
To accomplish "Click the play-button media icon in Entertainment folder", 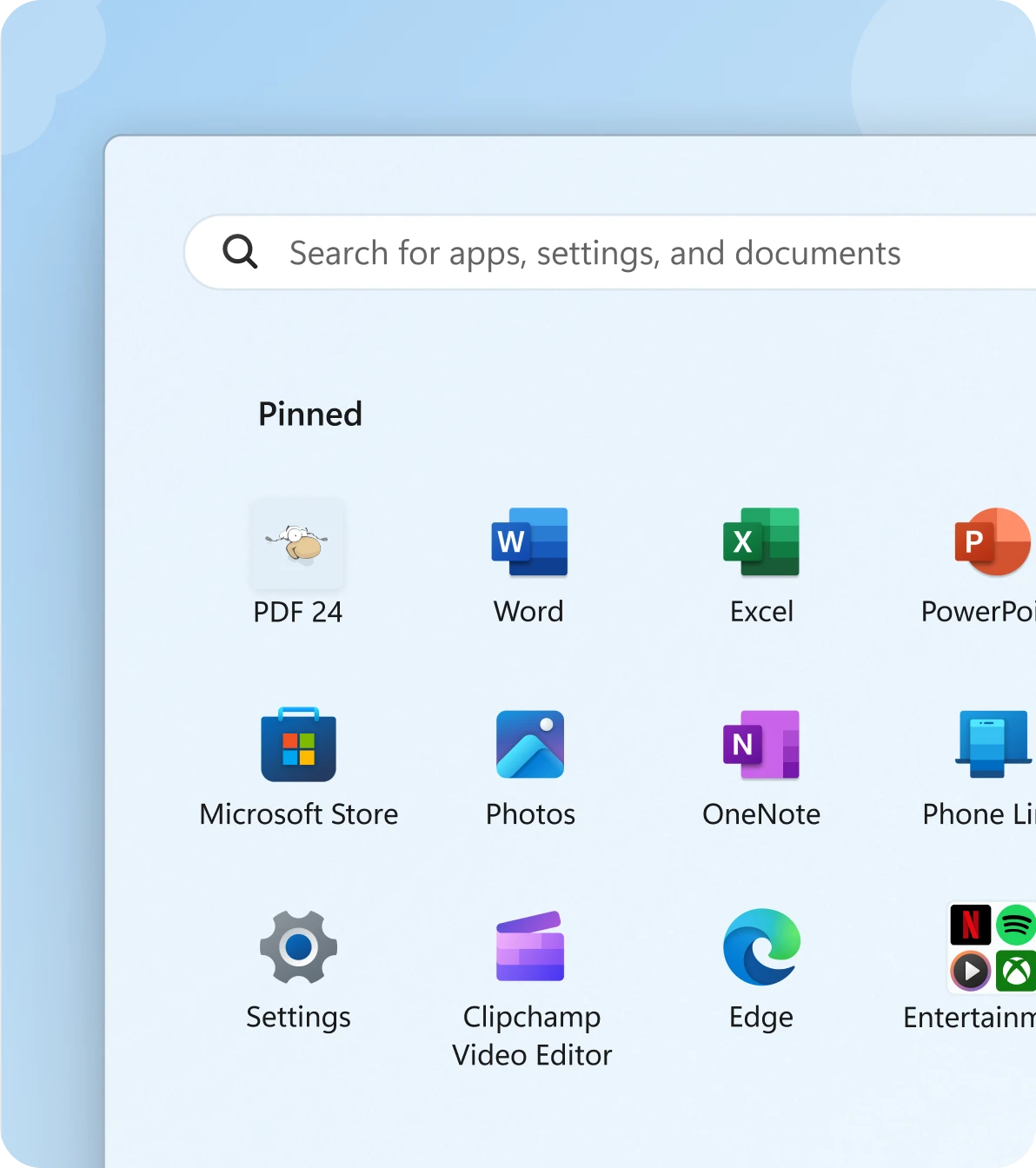I will (970, 971).
